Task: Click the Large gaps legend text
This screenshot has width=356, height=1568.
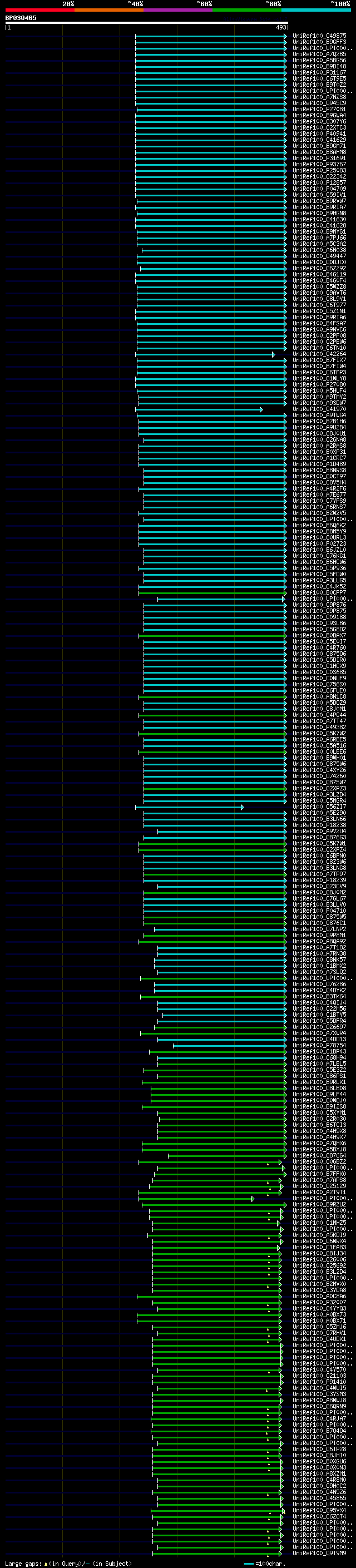Action: coord(68,1564)
